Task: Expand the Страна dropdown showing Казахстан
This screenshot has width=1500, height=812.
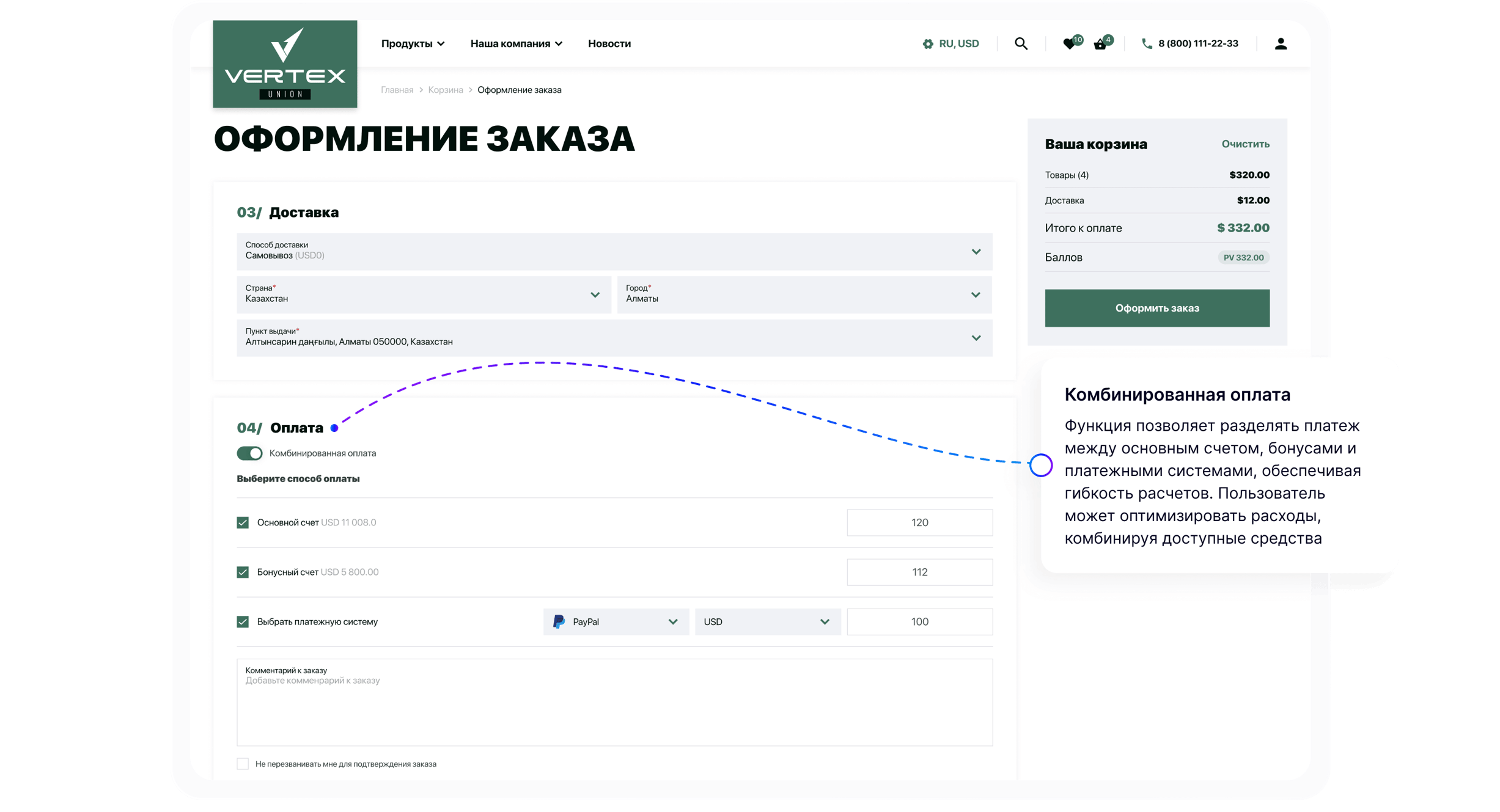Action: (594, 295)
